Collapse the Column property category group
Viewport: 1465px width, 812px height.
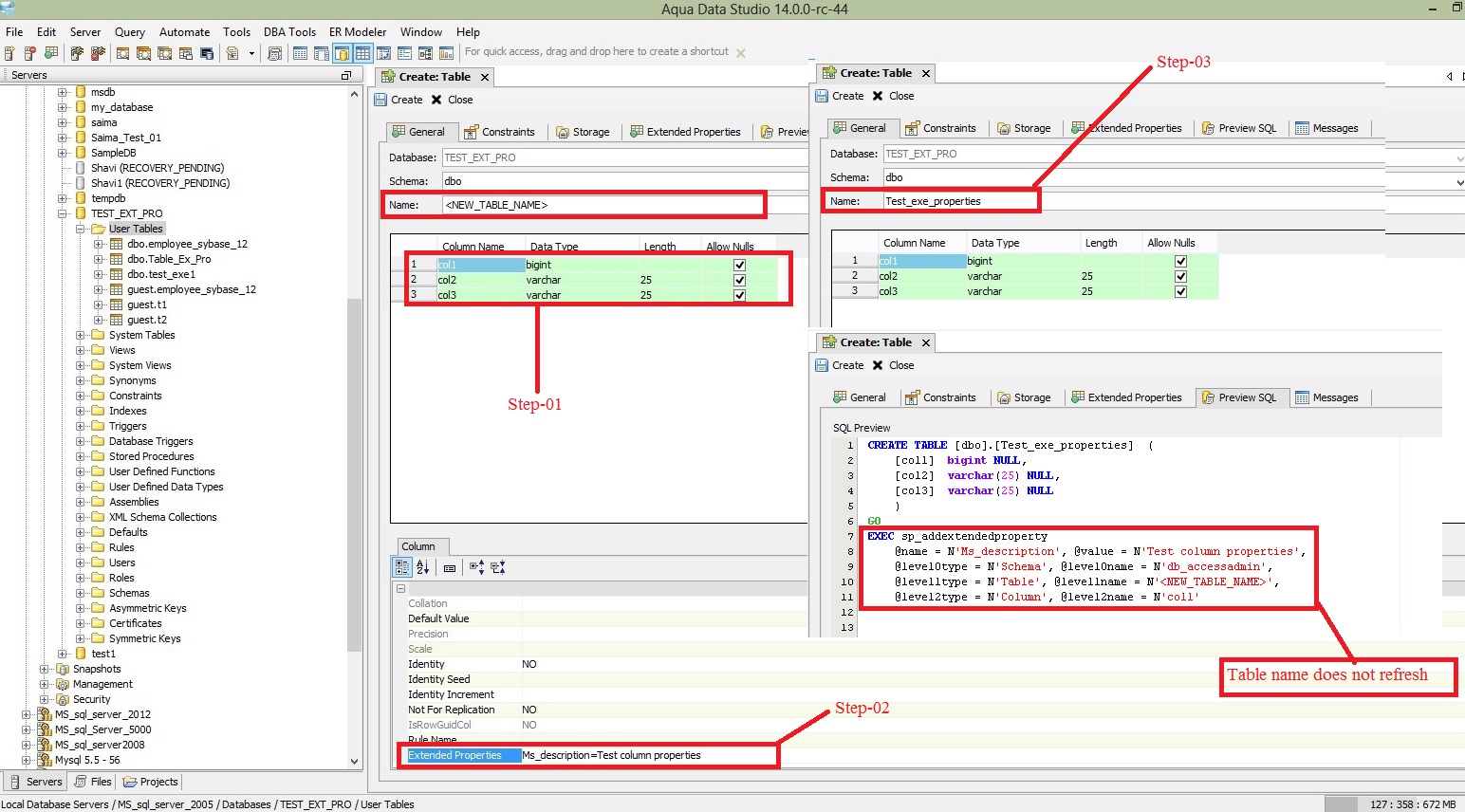tap(400, 589)
